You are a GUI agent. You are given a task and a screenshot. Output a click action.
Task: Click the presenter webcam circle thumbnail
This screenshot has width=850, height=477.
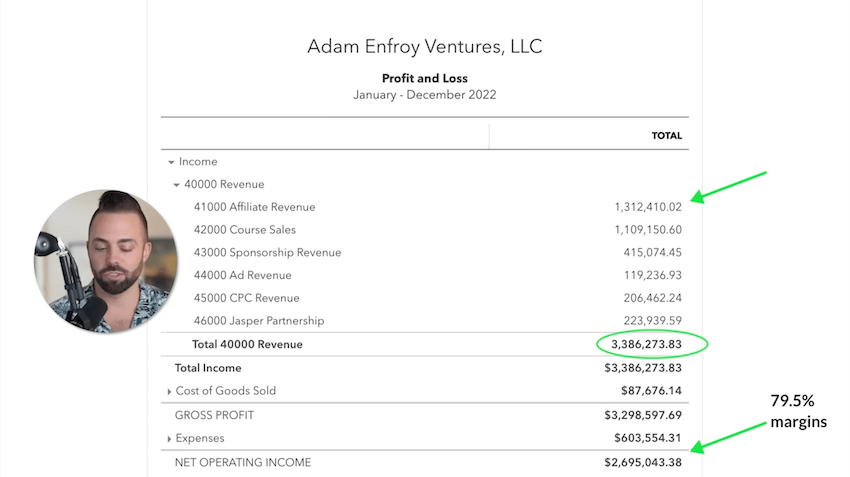tap(106, 261)
